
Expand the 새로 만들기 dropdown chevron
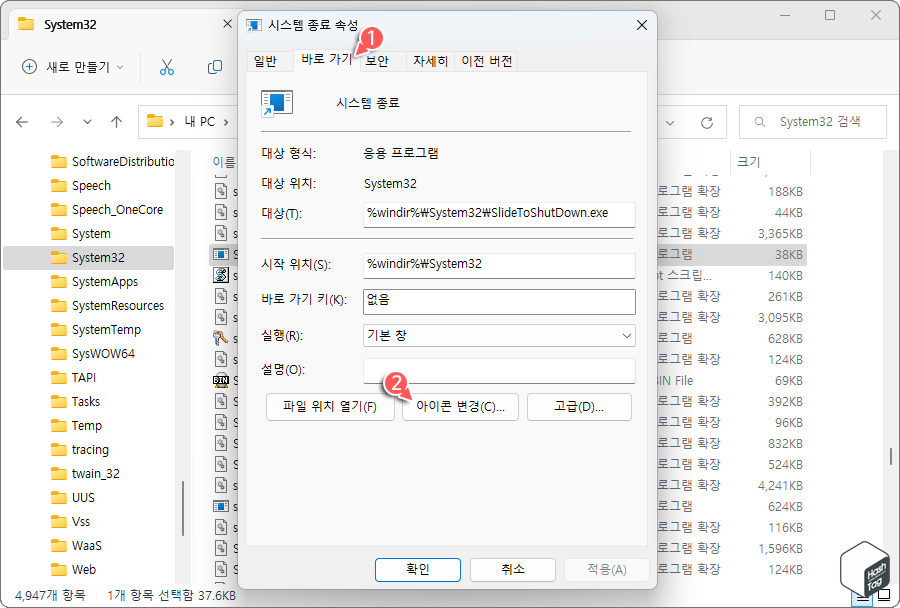(x=119, y=66)
